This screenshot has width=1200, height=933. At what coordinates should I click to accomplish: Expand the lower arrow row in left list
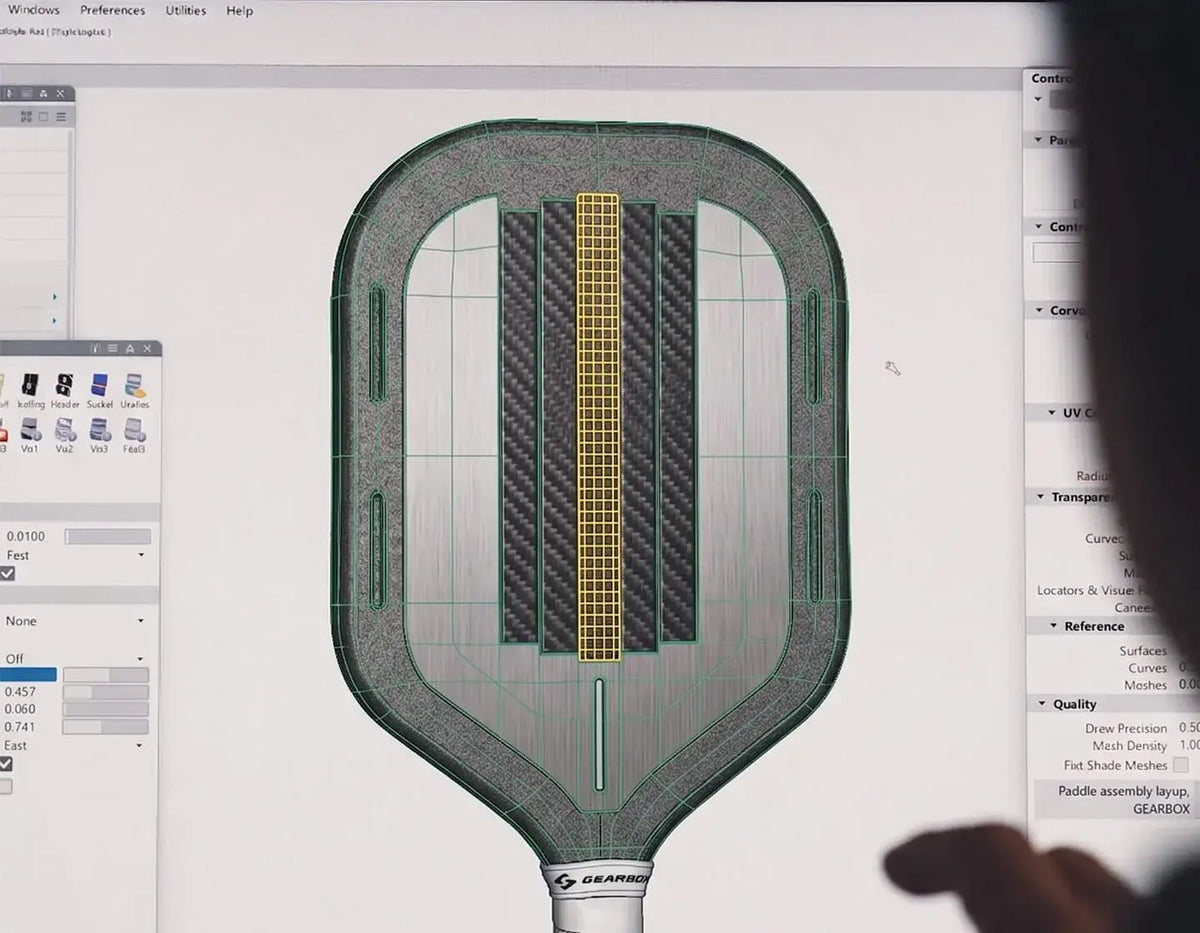(x=54, y=321)
